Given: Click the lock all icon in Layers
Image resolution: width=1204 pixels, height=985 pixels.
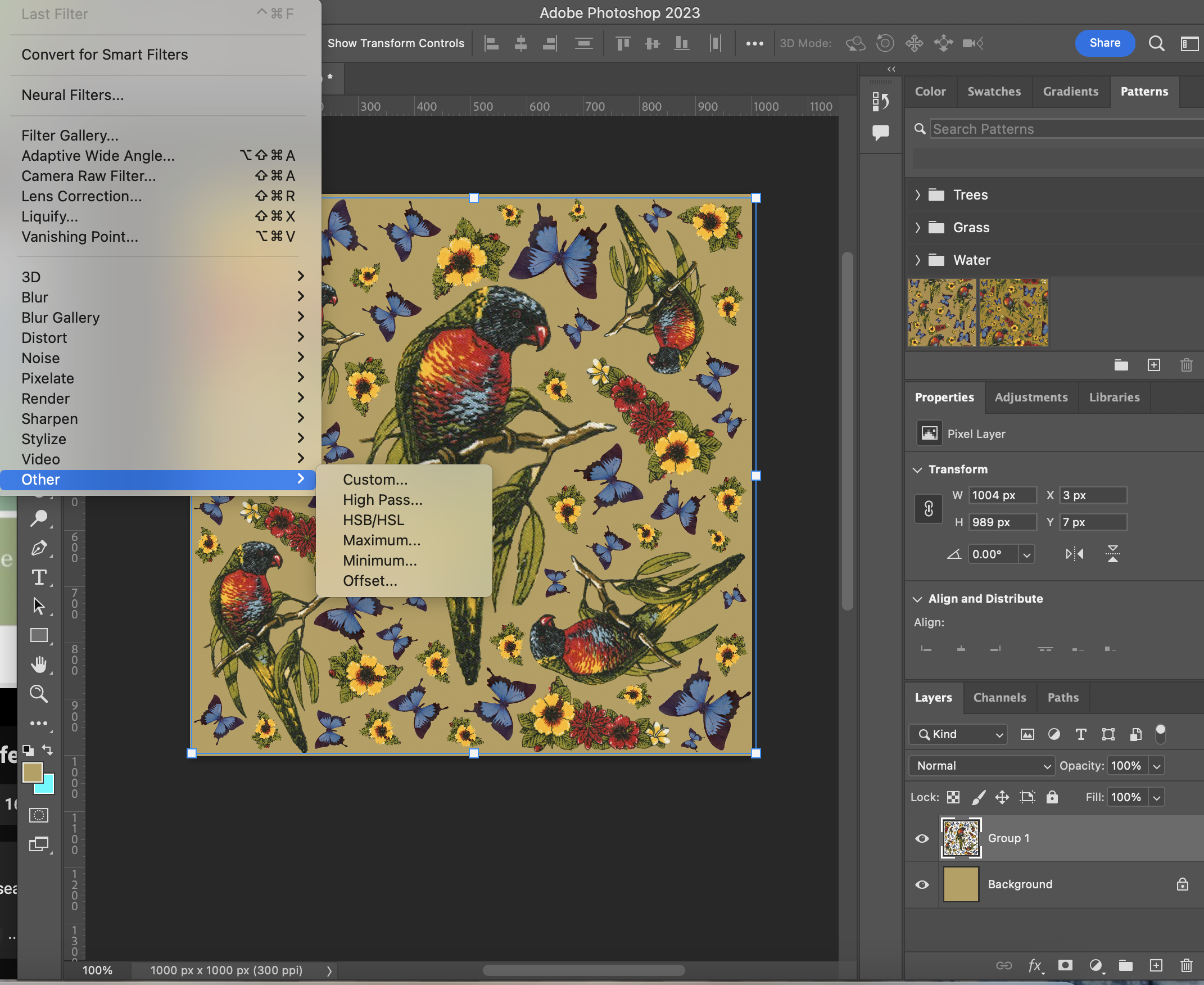Looking at the screenshot, I should tap(1052, 797).
